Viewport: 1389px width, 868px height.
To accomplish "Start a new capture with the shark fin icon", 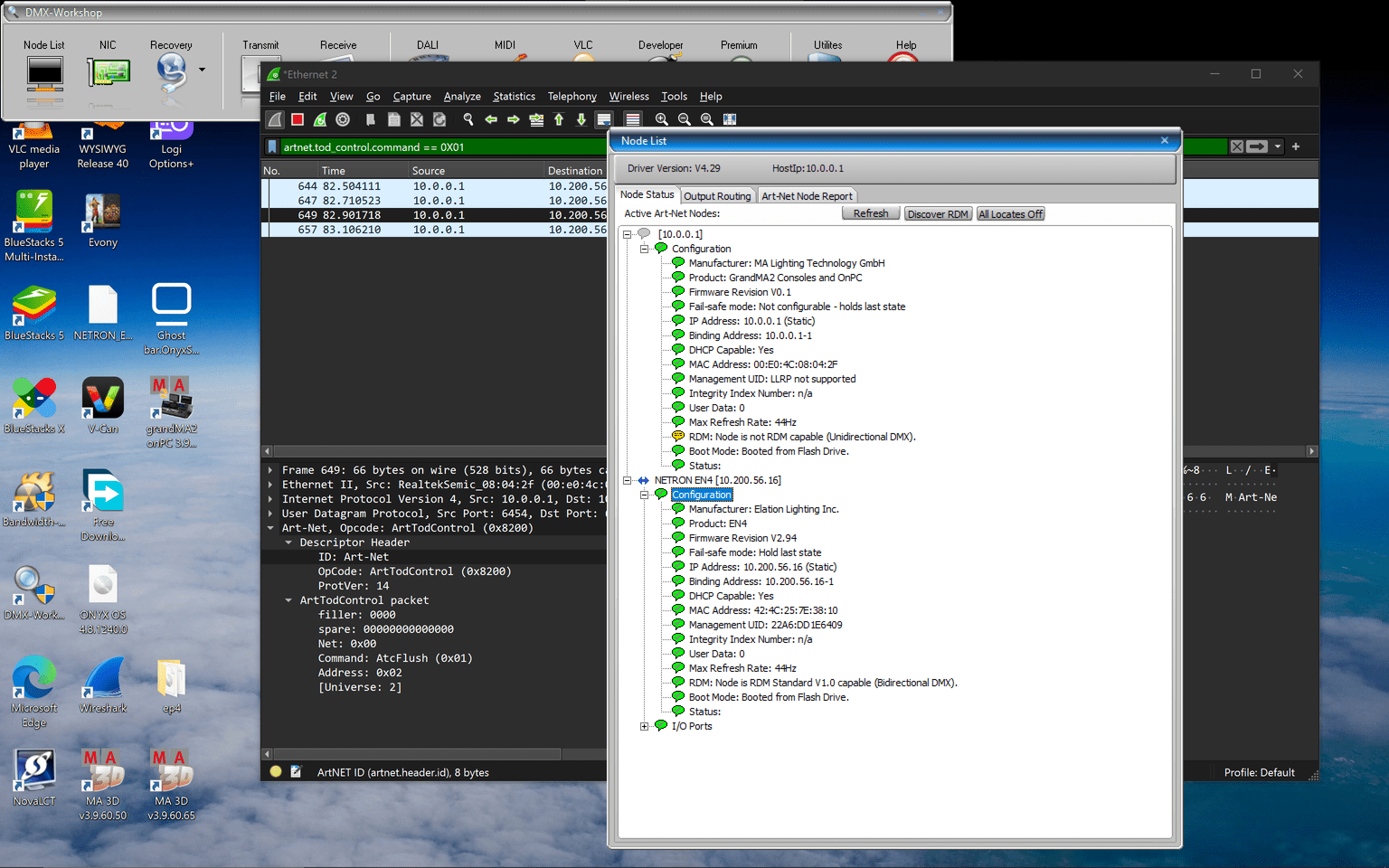I will coord(275,119).
